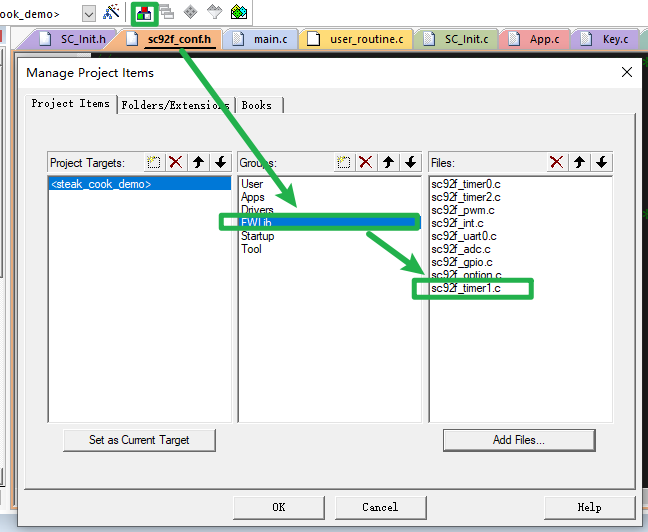Delete the selected project target
Screen dimensions: 648x532
(x=176, y=162)
